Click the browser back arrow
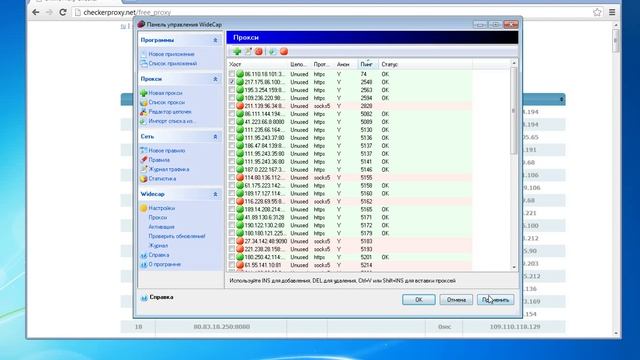Screen dimensions: 640x360 tap(36, 12)
